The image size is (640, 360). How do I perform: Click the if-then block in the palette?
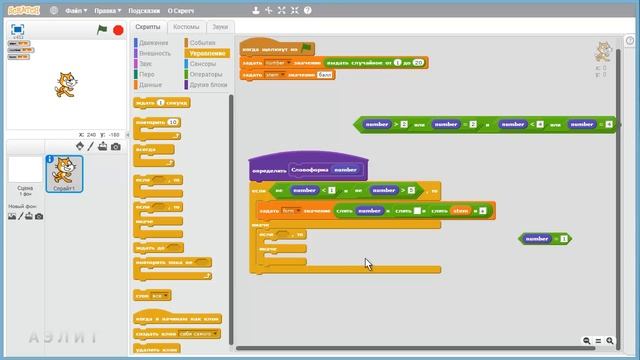click(158, 187)
